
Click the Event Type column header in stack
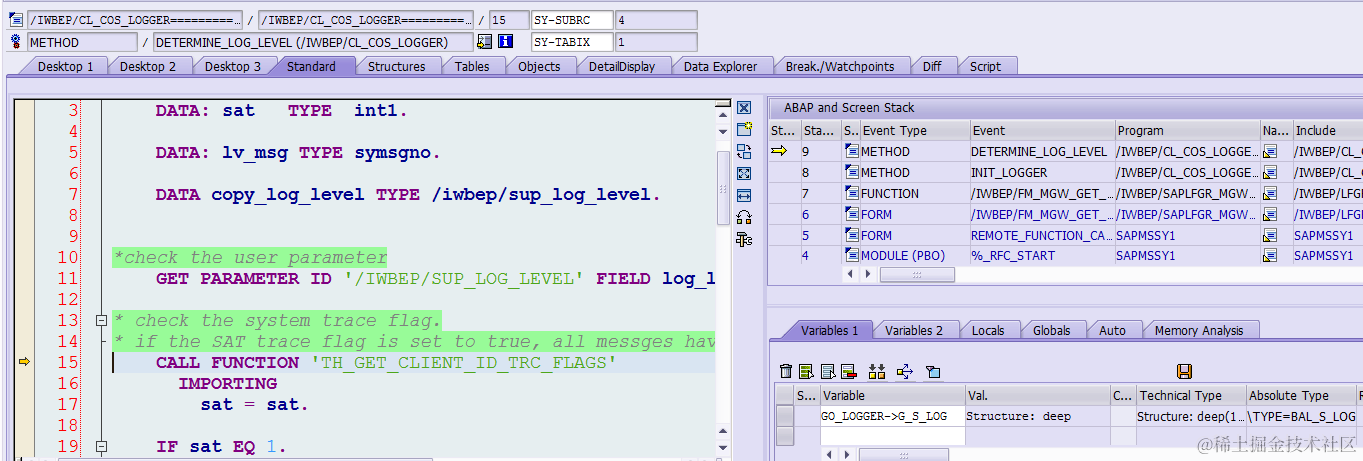click(x=915, y=130)
